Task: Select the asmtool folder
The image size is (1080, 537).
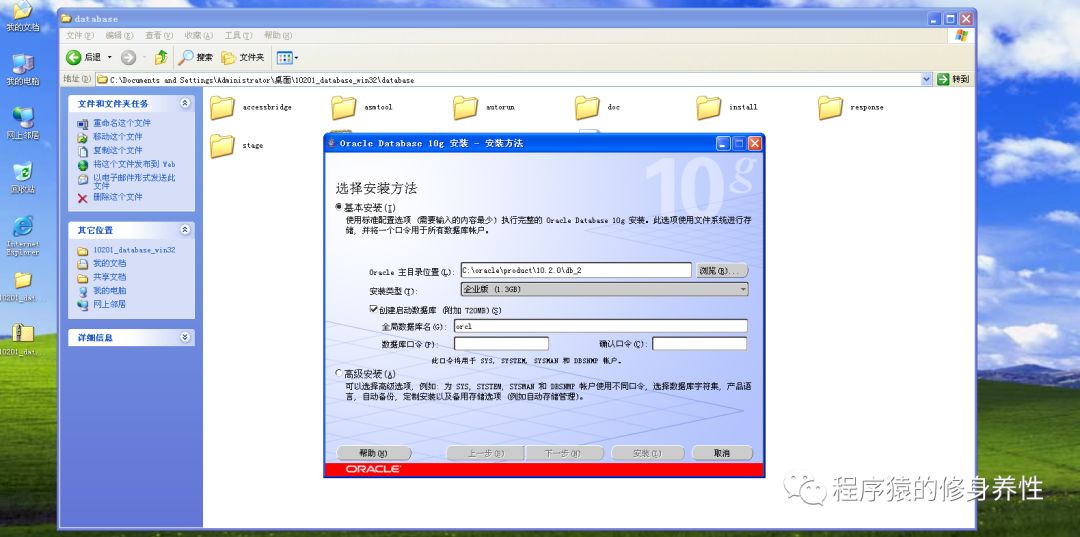Action: [x=362, y=107]
